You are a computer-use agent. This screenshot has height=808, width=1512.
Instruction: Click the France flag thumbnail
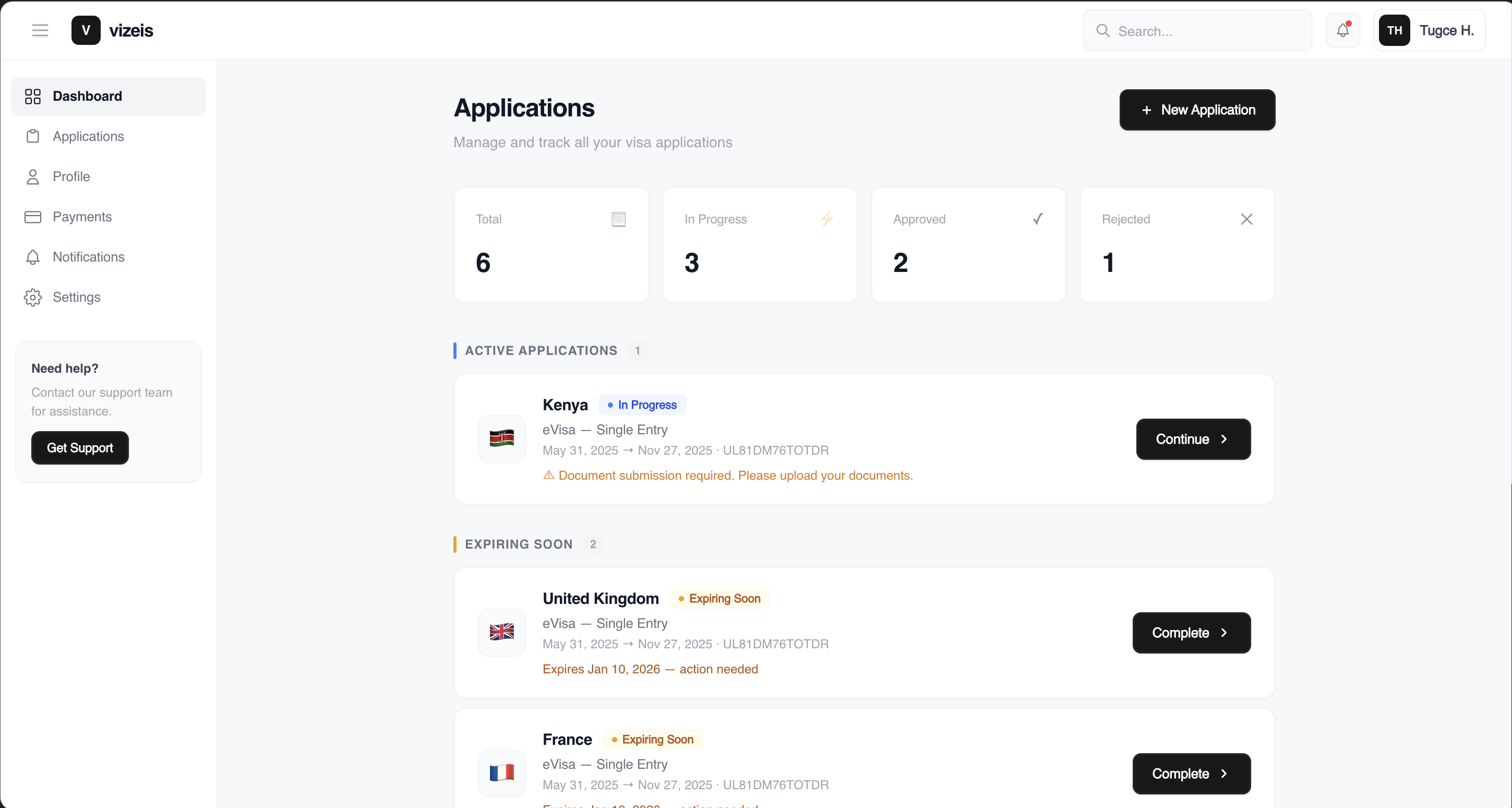(x=502, y=774)
